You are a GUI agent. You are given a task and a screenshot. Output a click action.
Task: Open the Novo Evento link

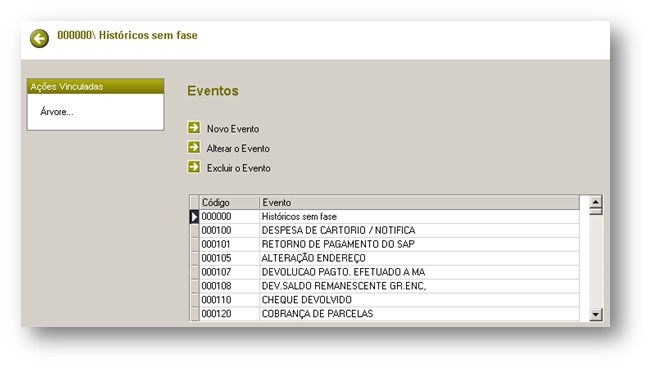click(x=233, y=129)
